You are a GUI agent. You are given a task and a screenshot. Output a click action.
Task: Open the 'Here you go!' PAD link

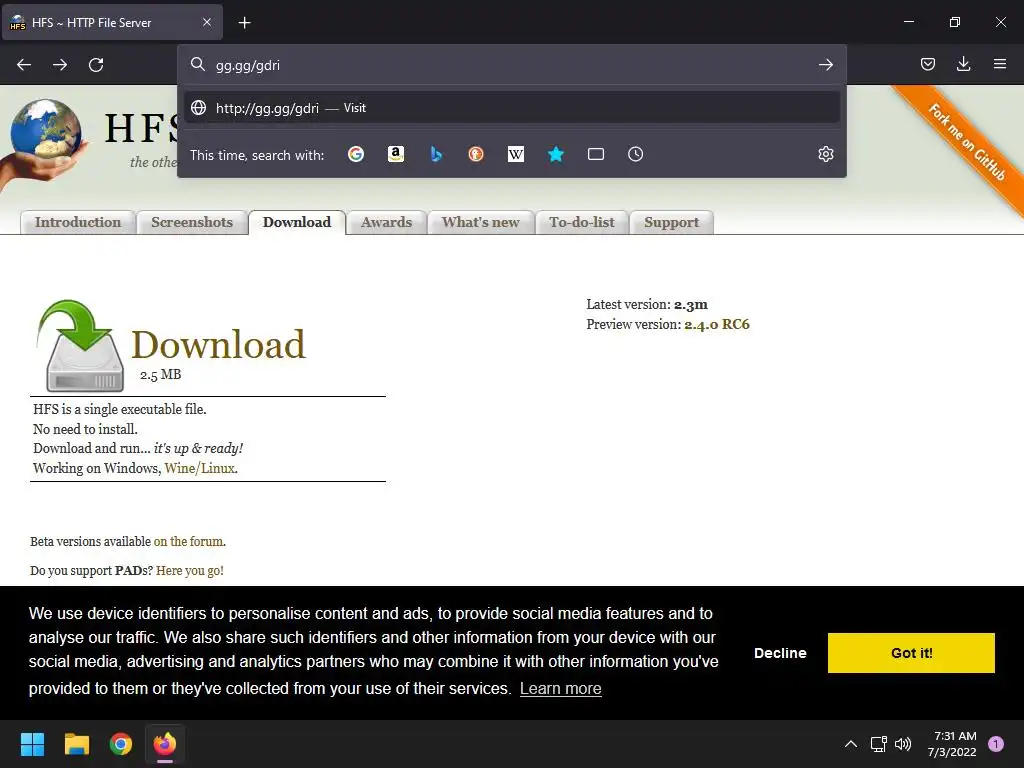[189, 571]
